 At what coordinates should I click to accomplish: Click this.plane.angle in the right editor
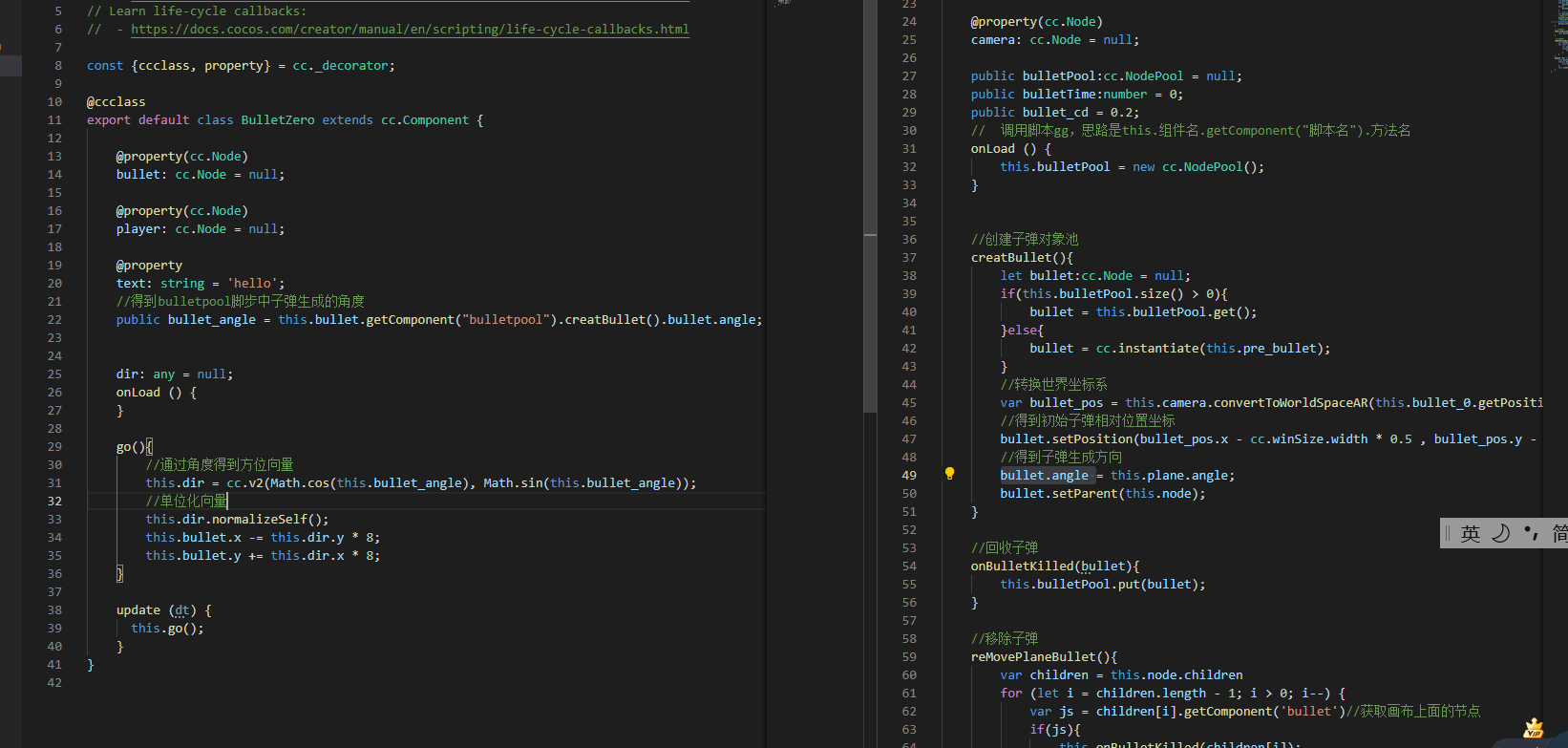pos(1169,476)
